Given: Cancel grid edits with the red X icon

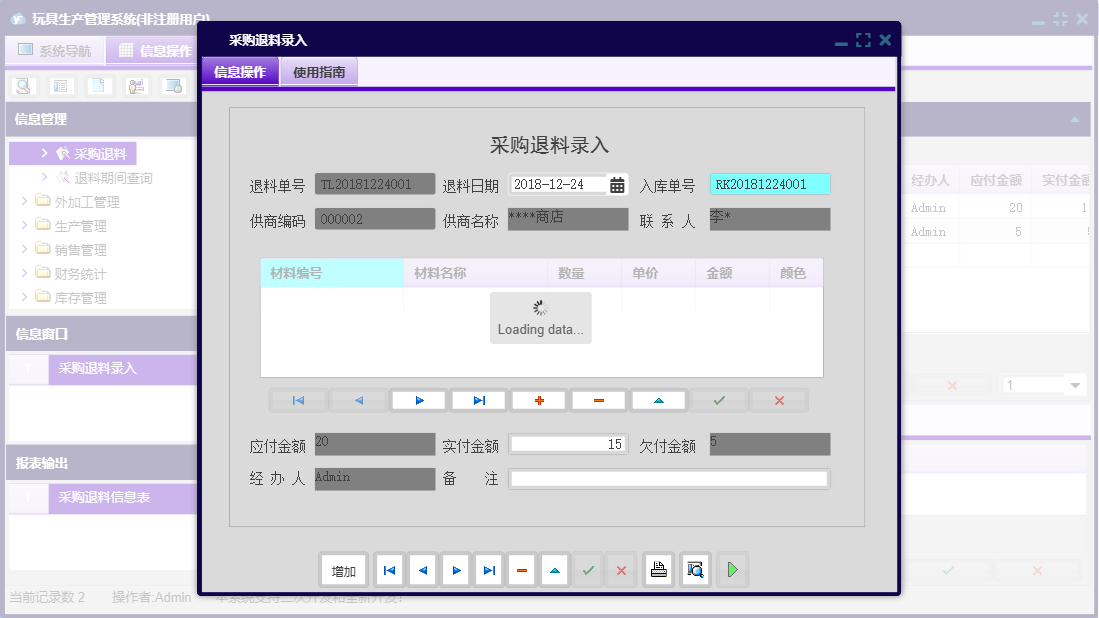Looking at the screenshot, I should tap(779, 400).
